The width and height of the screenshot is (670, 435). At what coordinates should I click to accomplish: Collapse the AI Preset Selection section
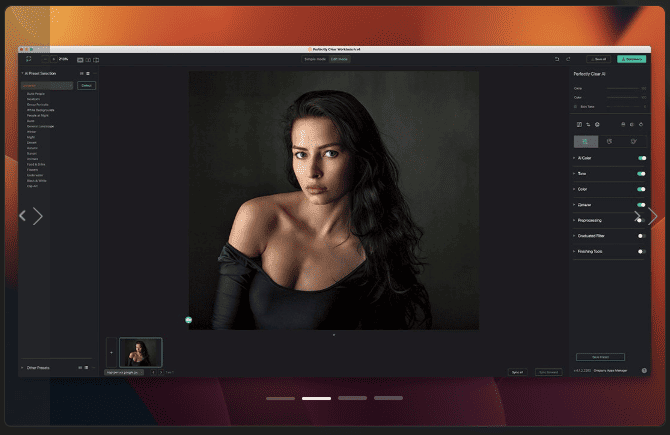22,73
